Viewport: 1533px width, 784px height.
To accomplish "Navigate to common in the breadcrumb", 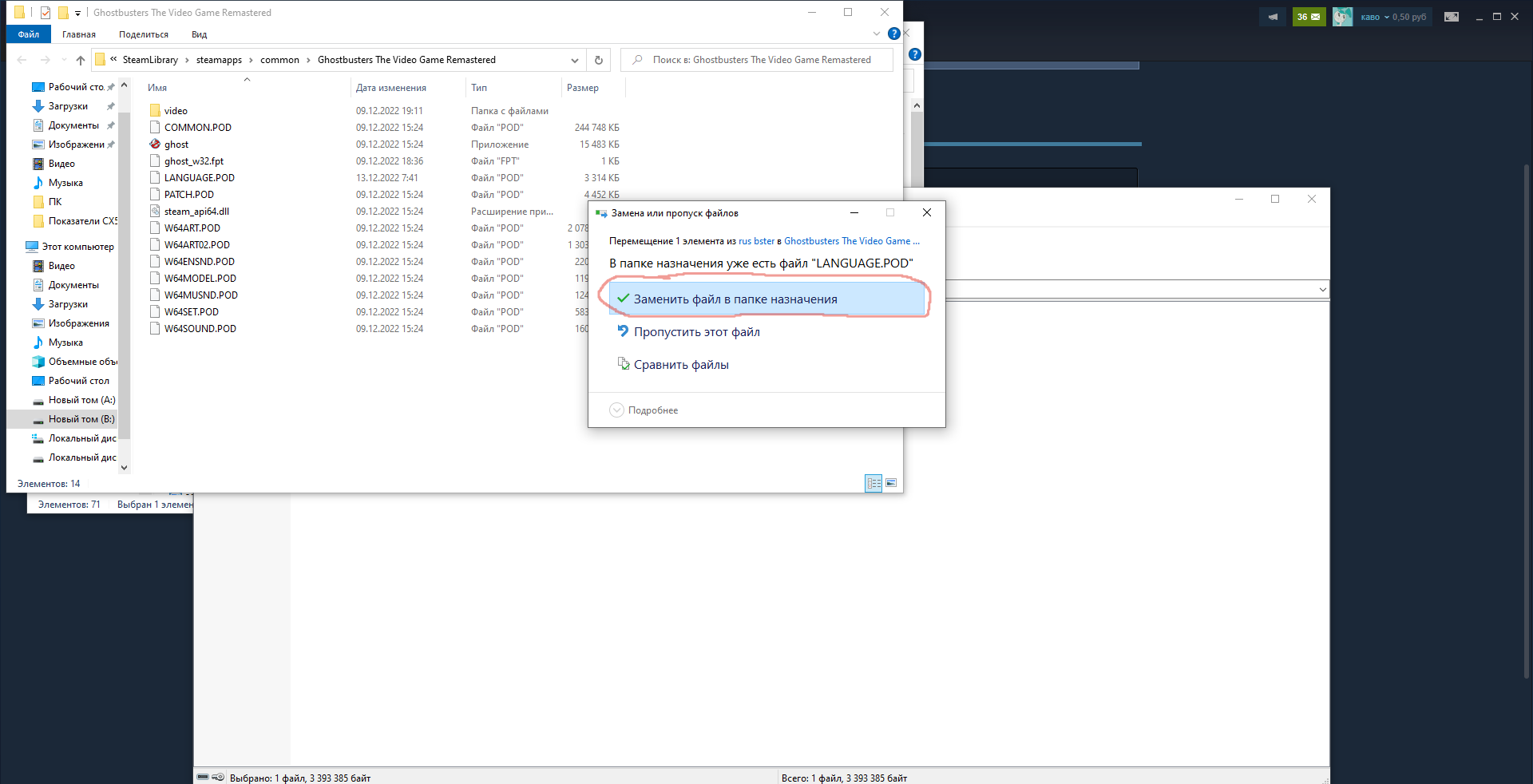I will point(279,60).
